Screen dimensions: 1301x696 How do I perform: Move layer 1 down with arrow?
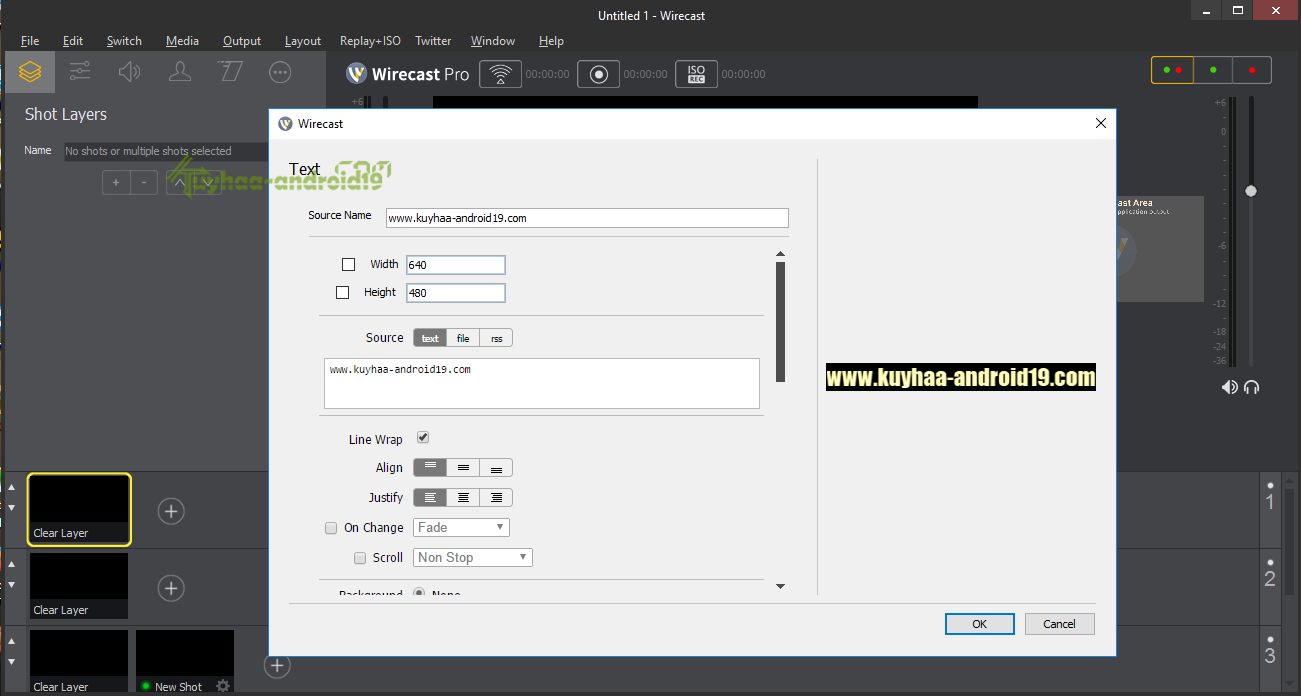[12, 507]
